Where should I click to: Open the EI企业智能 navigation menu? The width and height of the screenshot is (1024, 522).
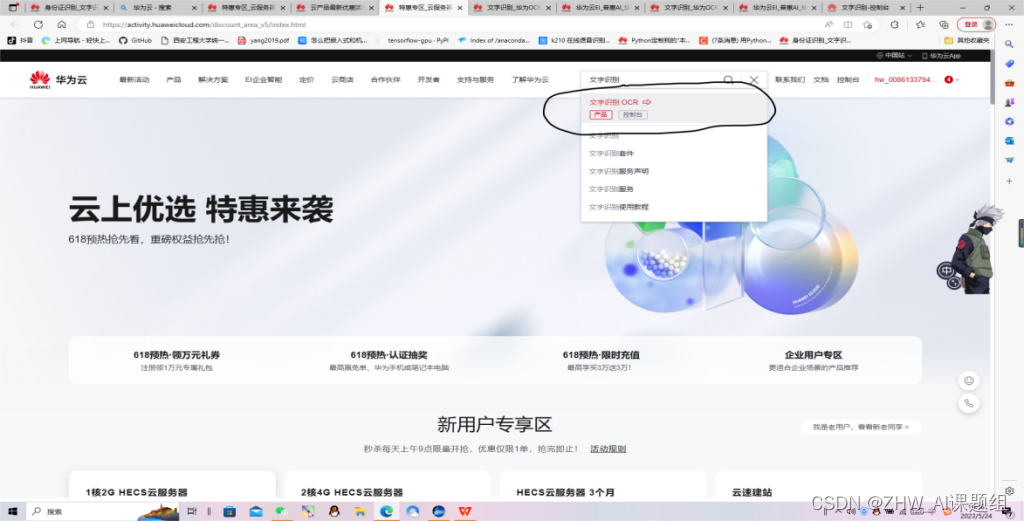tap(263, 80)
